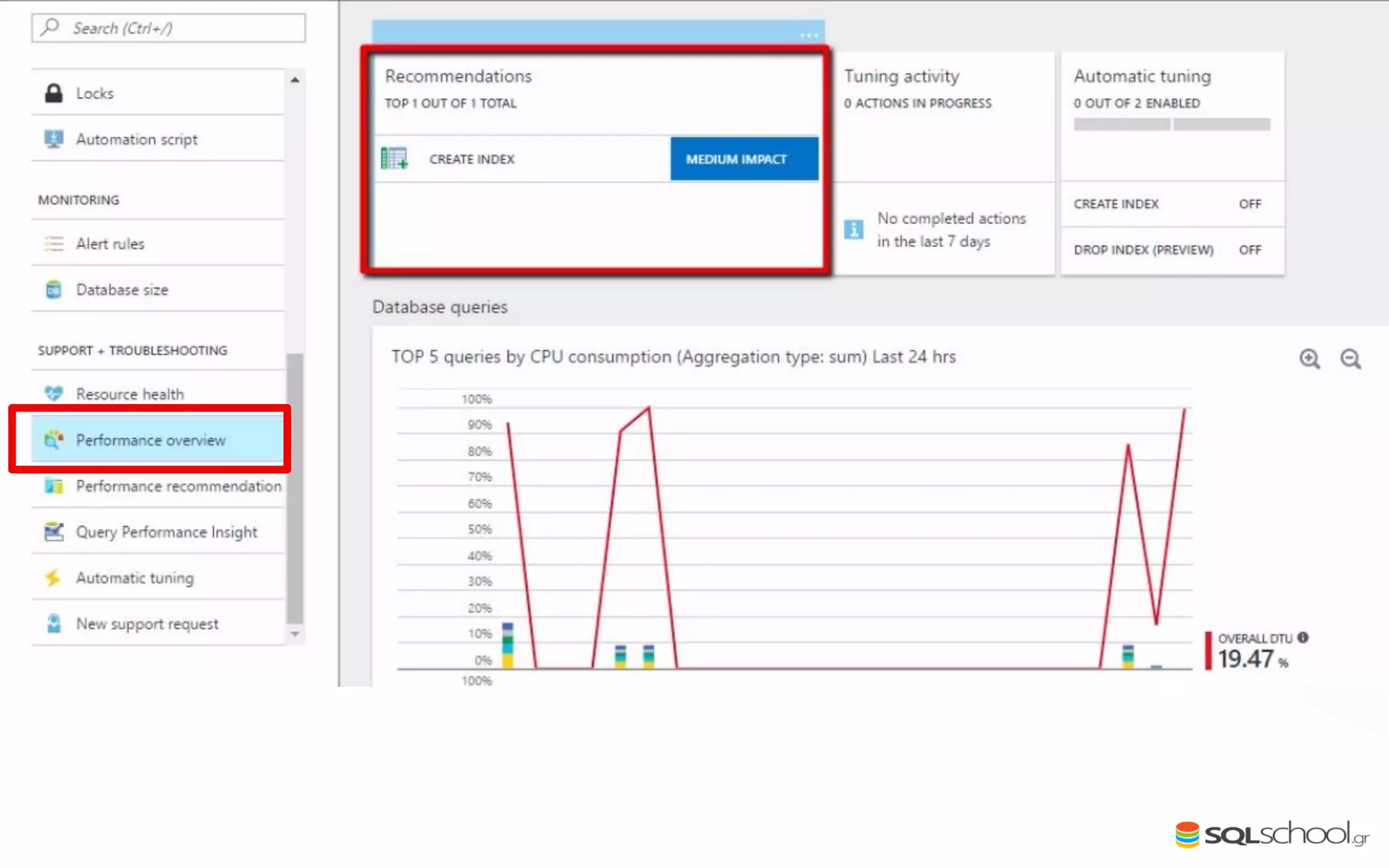The height and width of the screenshot is (868, 1389).
Task: Open the ellipsis menu above Recommendations
Action: (808, 34)
